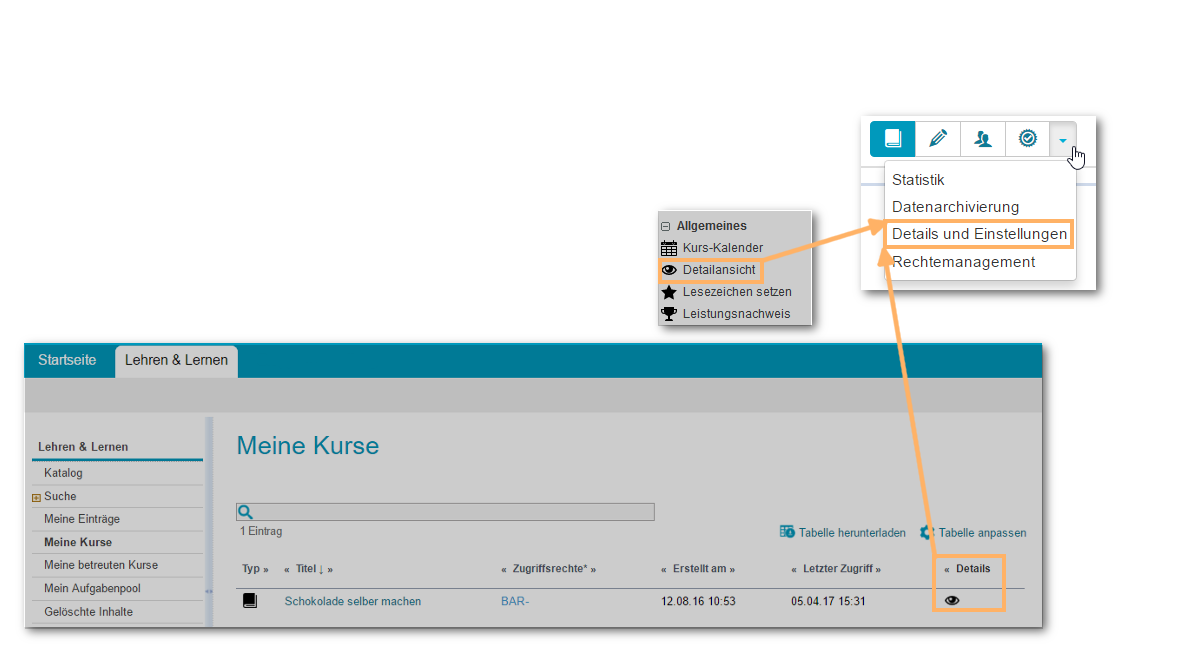
Task: Click the Kurs-Kalender calendar icon
Action: [x=669, y=248]
